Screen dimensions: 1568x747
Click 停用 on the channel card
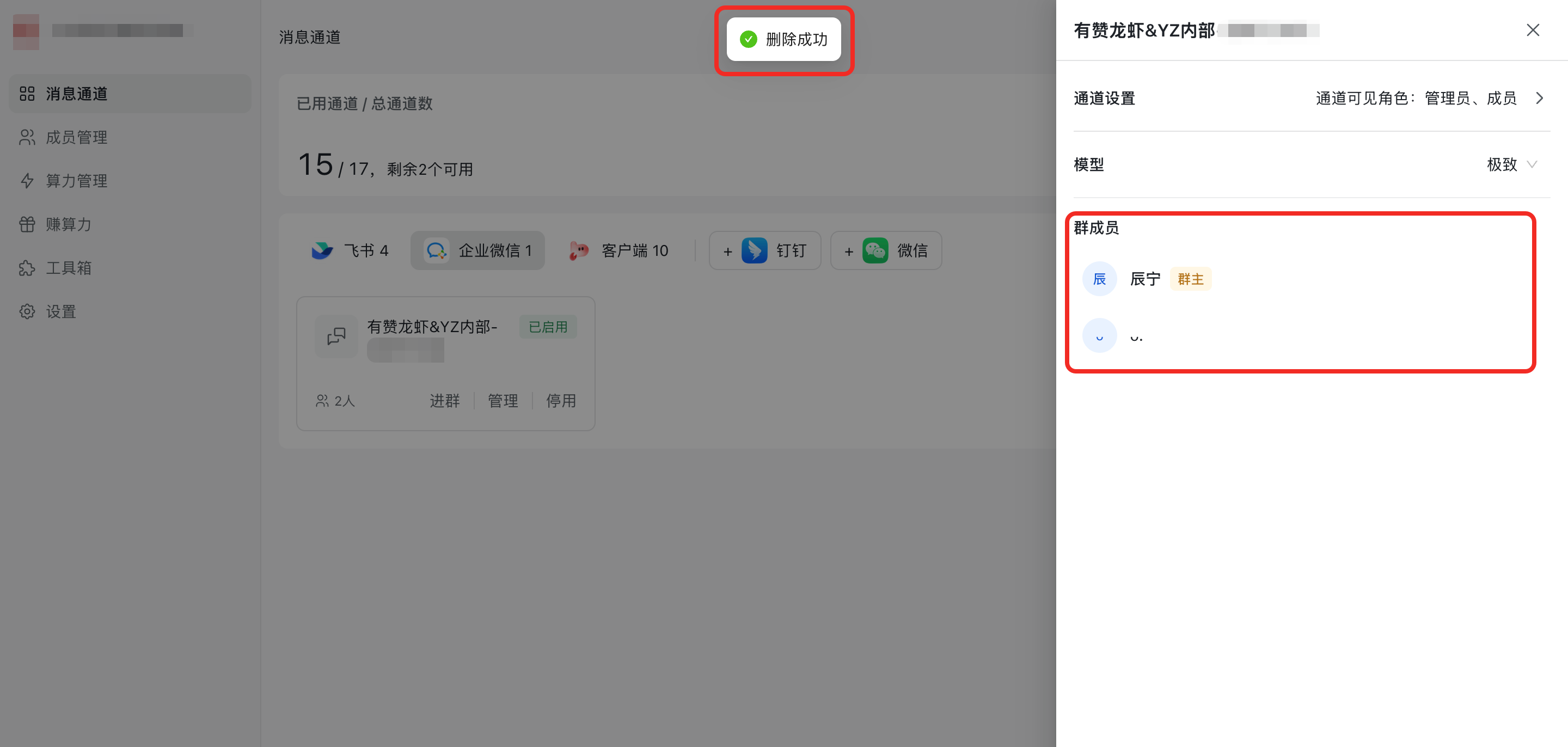(561, 401)
